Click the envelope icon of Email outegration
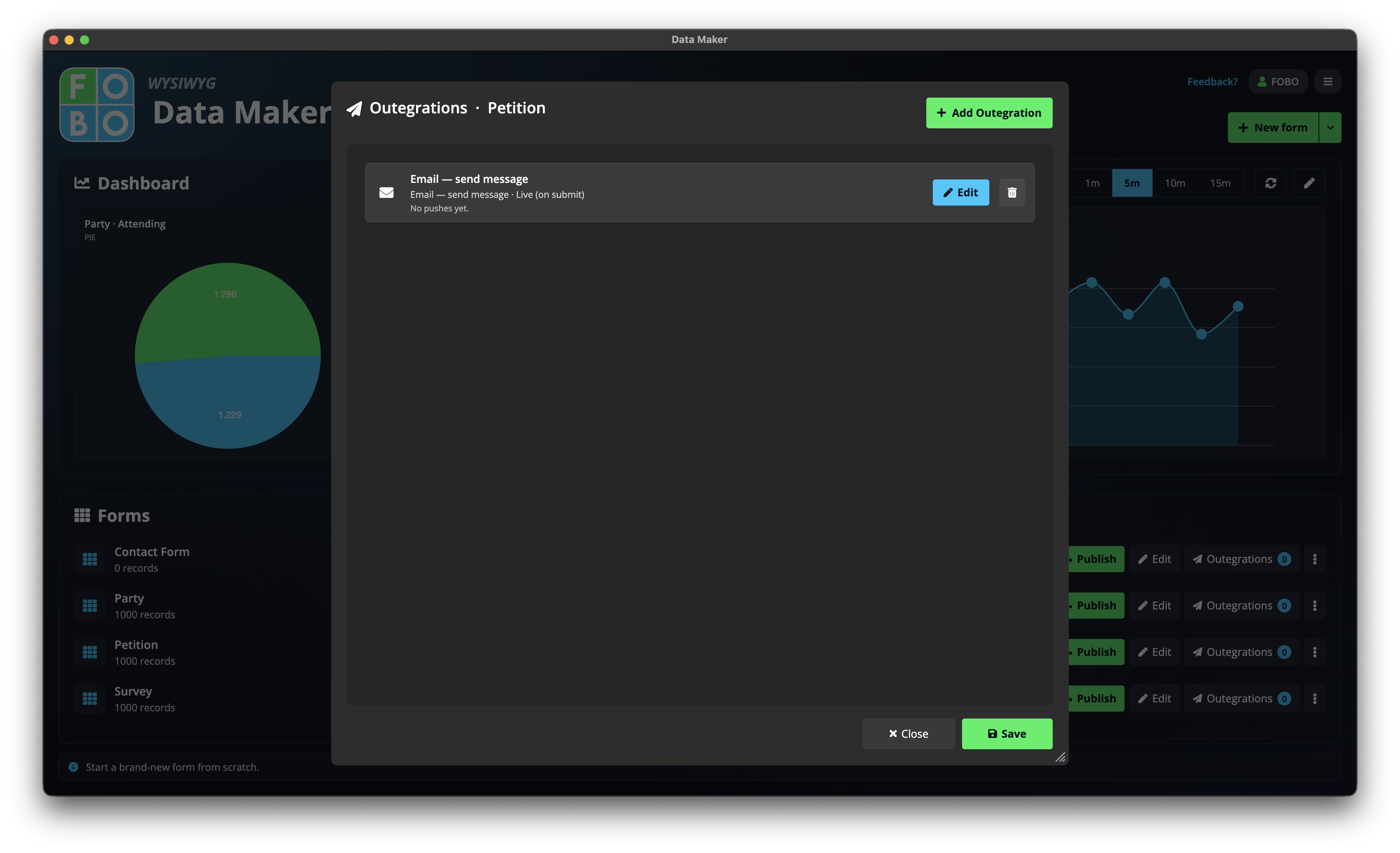 click(x=386, y=193)
